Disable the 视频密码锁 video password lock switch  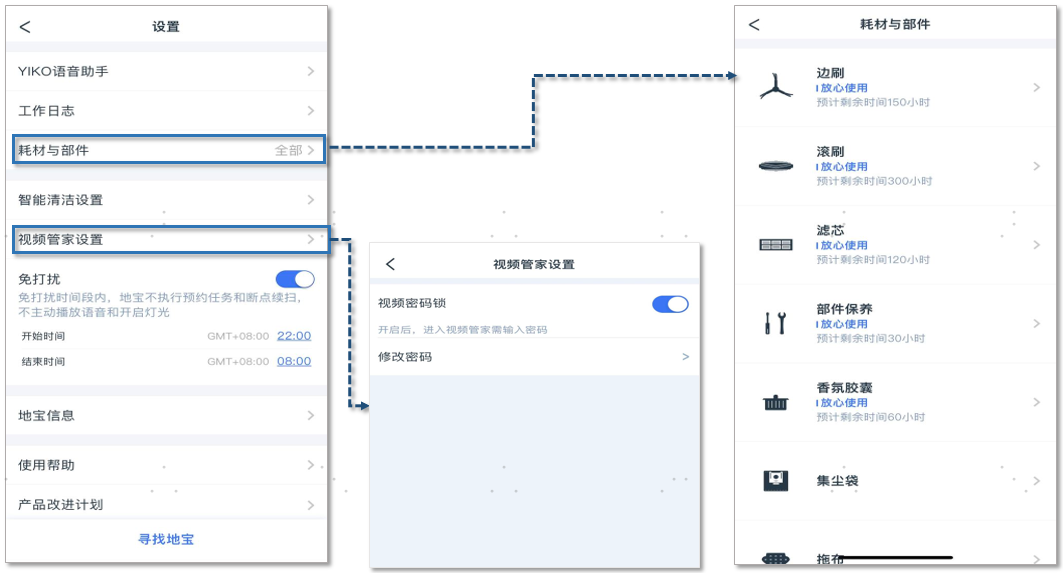click(670, 304)
